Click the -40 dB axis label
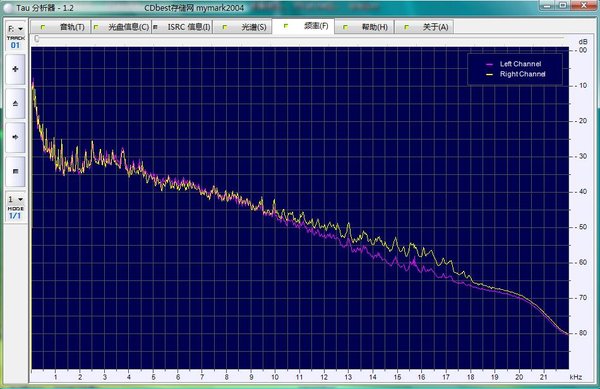Viewport: 600px width, 389px height. 581,192
